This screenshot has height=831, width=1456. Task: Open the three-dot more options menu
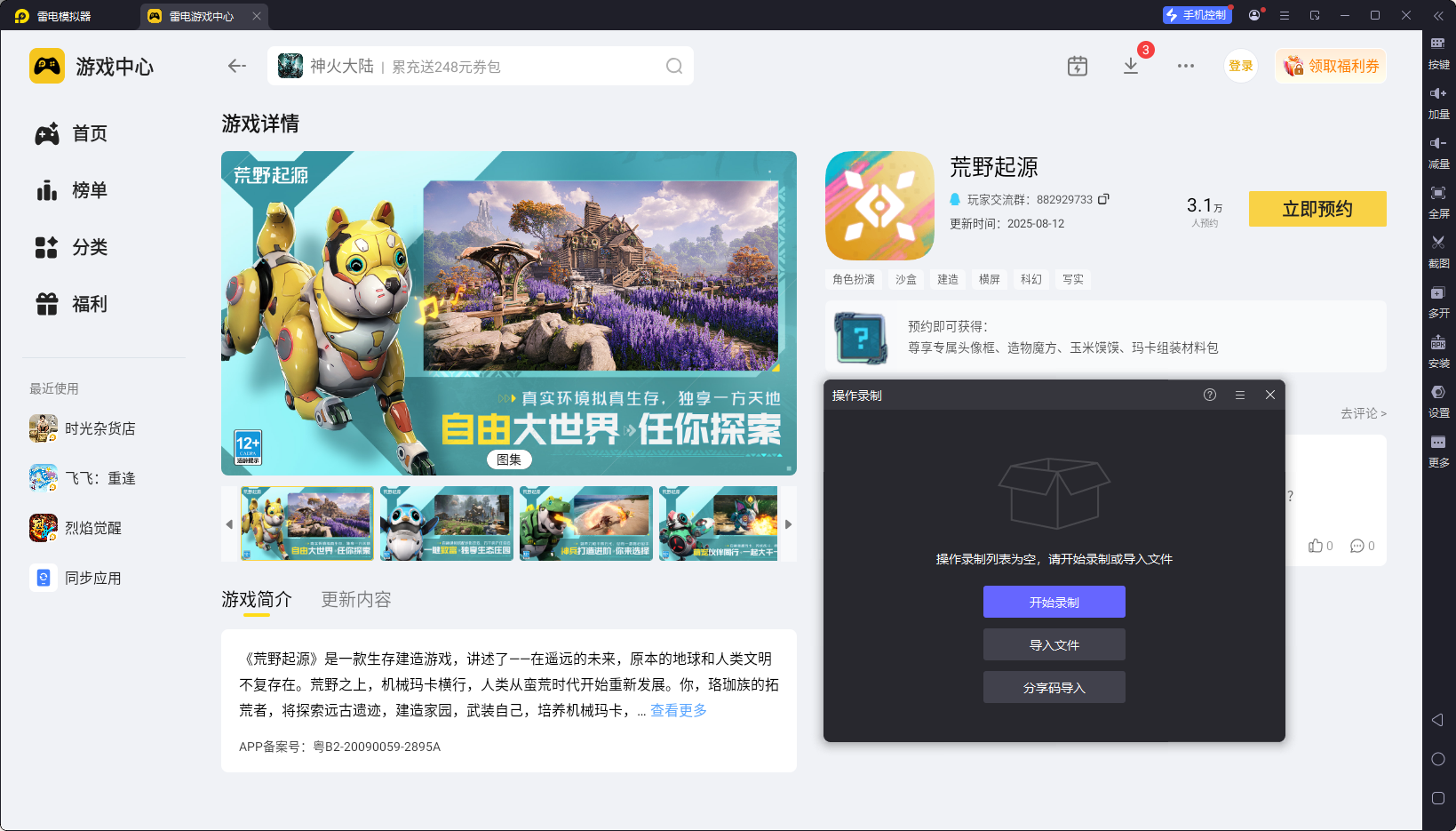point(1186,66)
